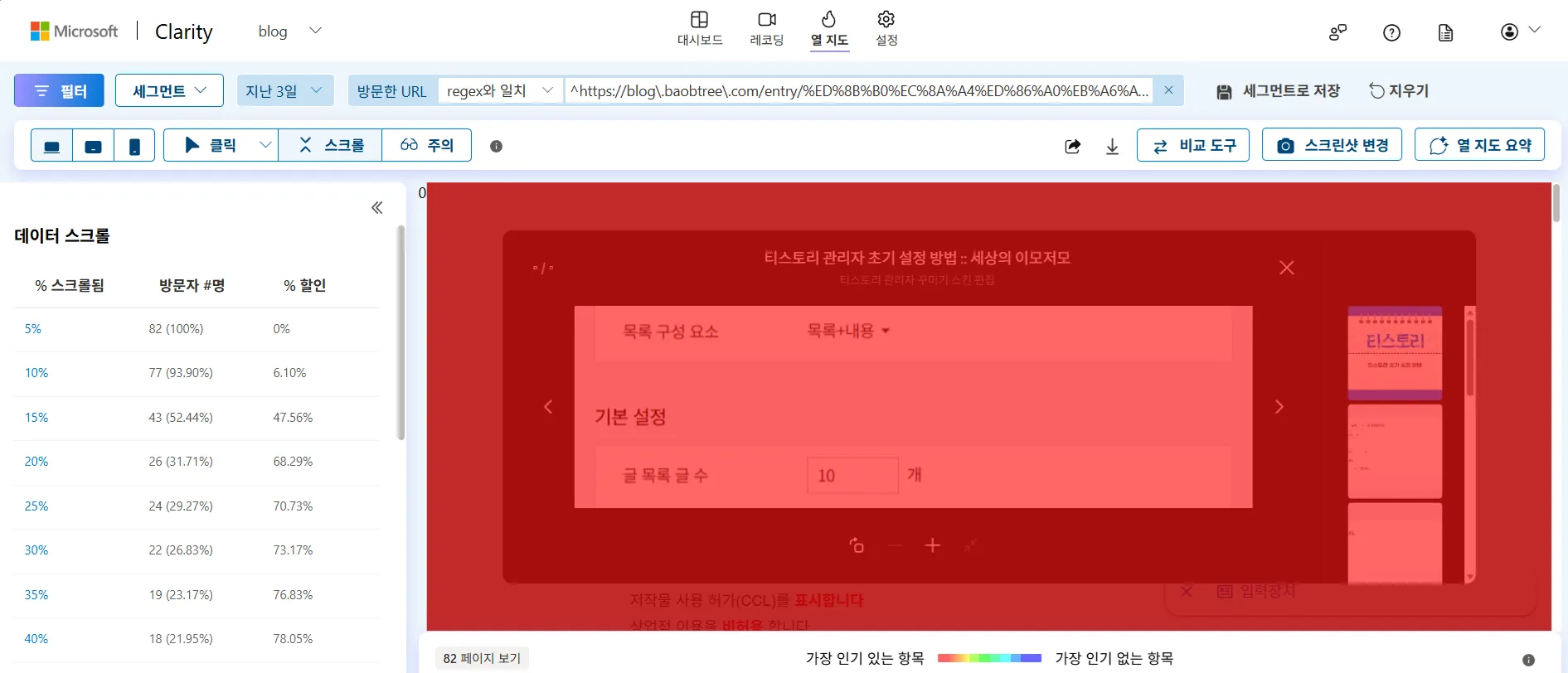Viewport: 1568px width, 673px height.
Task: Open the 지난 3일 date range dropdown
Action: click(285, 90)
